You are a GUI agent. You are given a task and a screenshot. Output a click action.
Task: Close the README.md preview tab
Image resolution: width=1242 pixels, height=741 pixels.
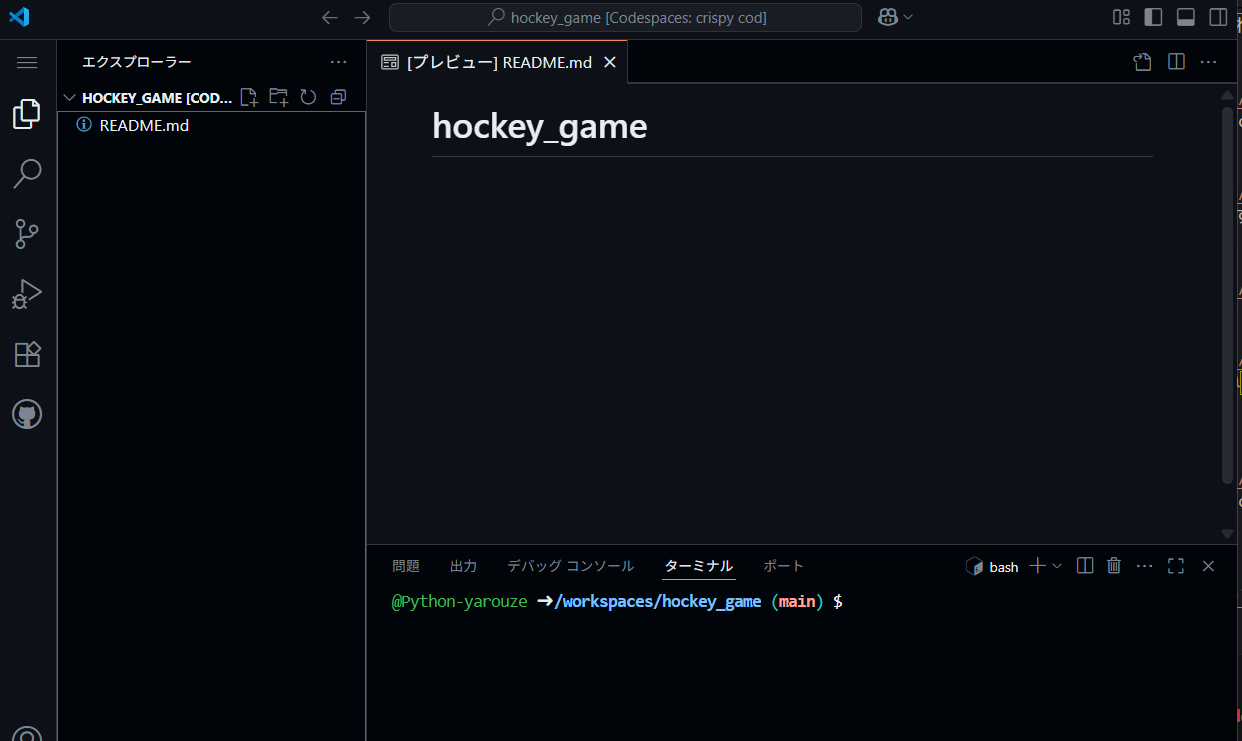(609, 62)
